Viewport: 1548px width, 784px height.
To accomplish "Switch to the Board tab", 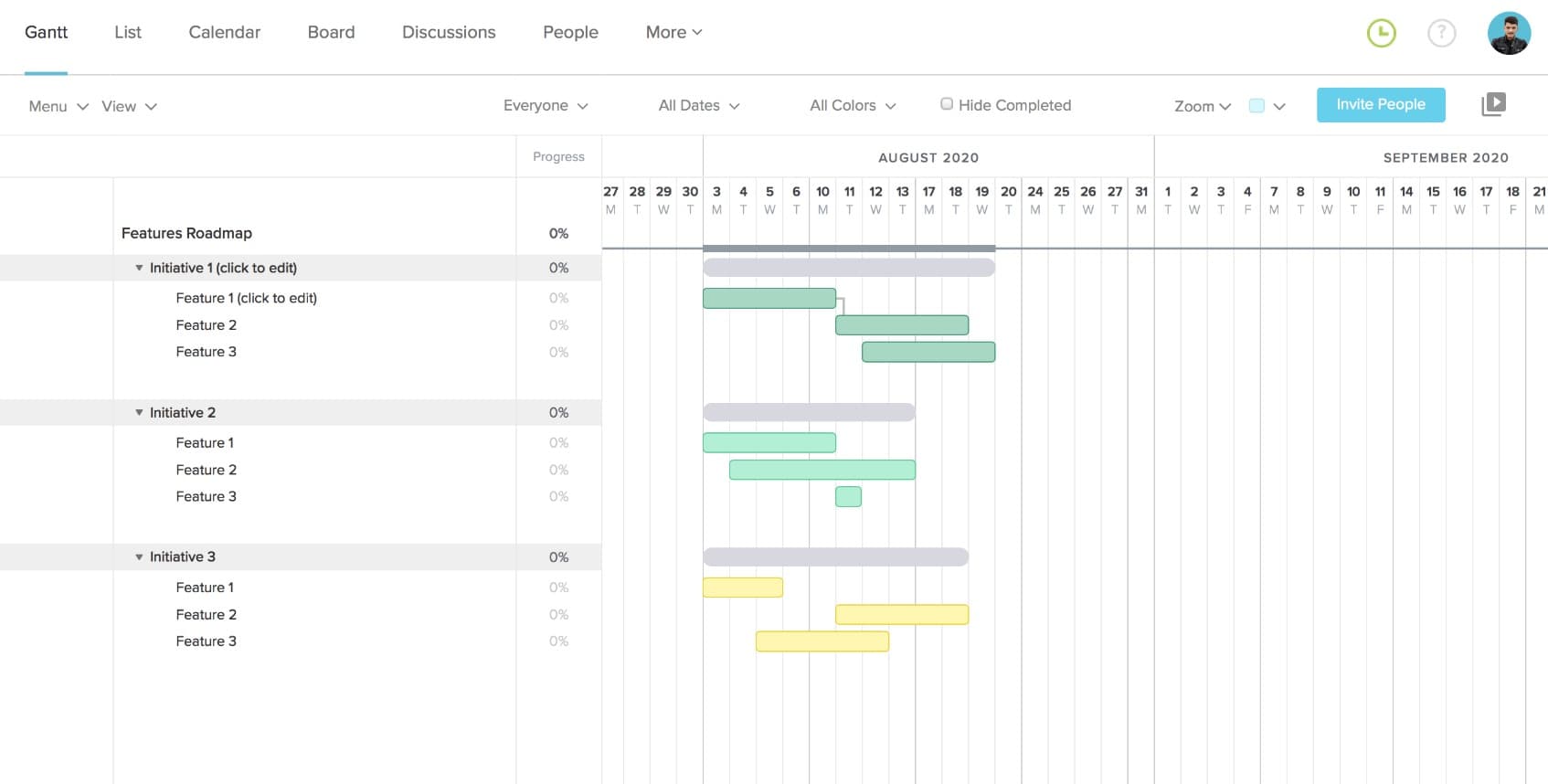I will tap(331, 32).
